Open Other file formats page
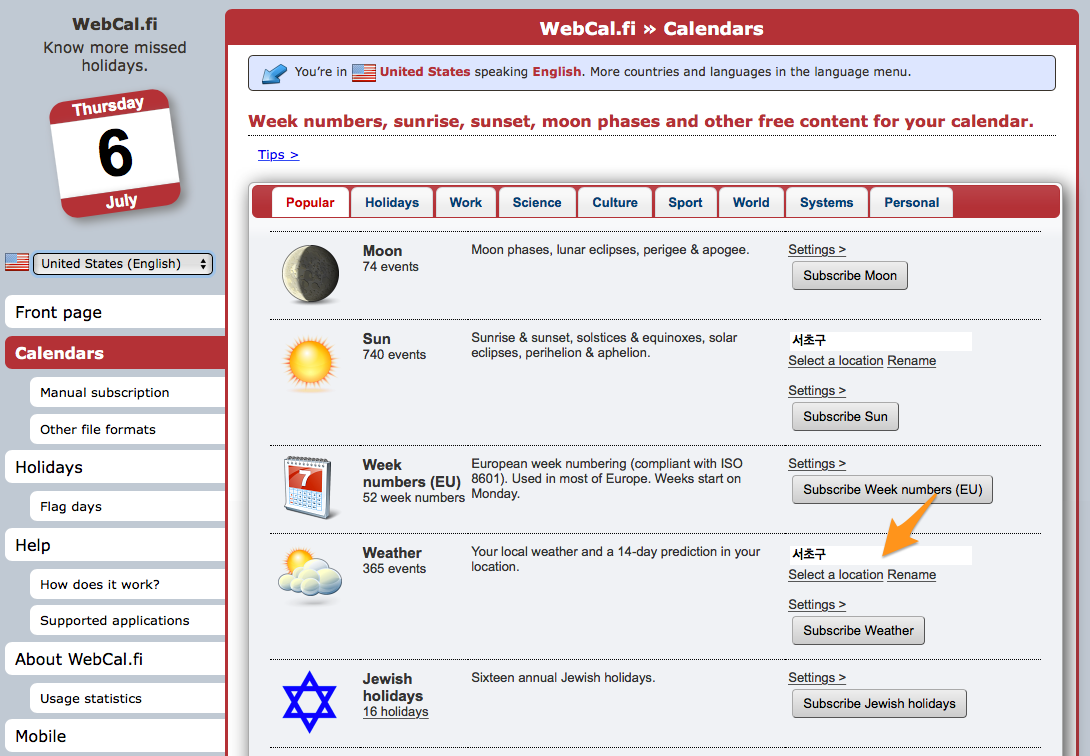Image resolution: width=1090 pixels, height=756 pixels. (x=128, y=429)
